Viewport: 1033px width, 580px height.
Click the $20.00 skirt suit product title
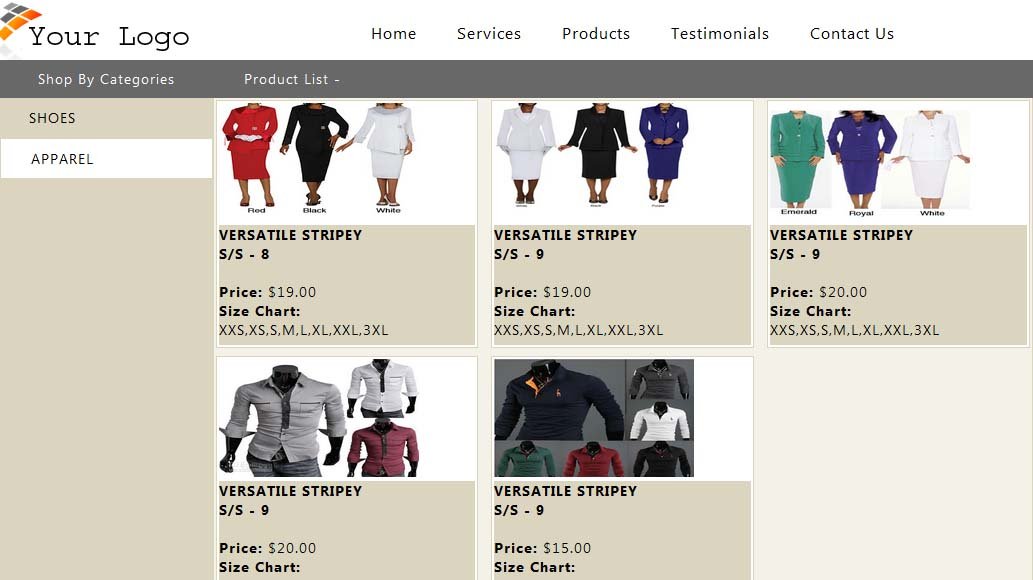tap(841, 245)
